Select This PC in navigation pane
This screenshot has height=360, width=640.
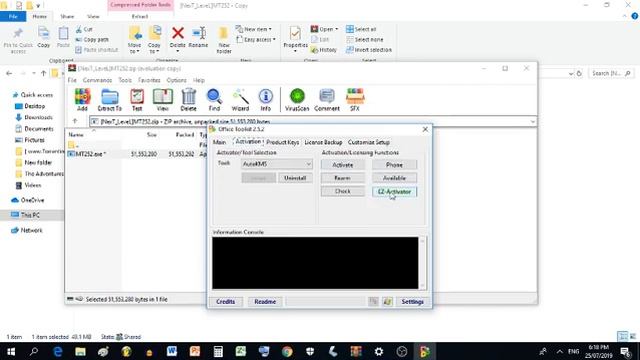[x=30, y=215]
